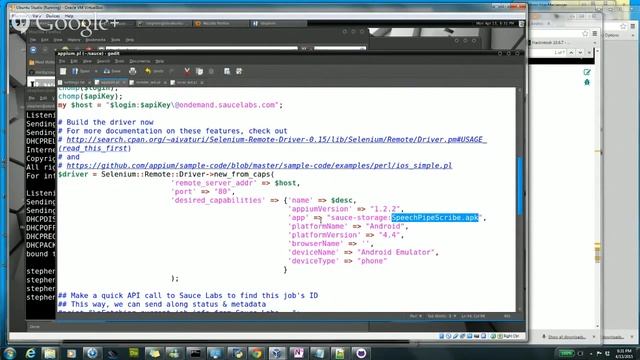Expand the download item dropdown arrow in Chrome
This screenshot has width=640, height=360.
(594, 337)
